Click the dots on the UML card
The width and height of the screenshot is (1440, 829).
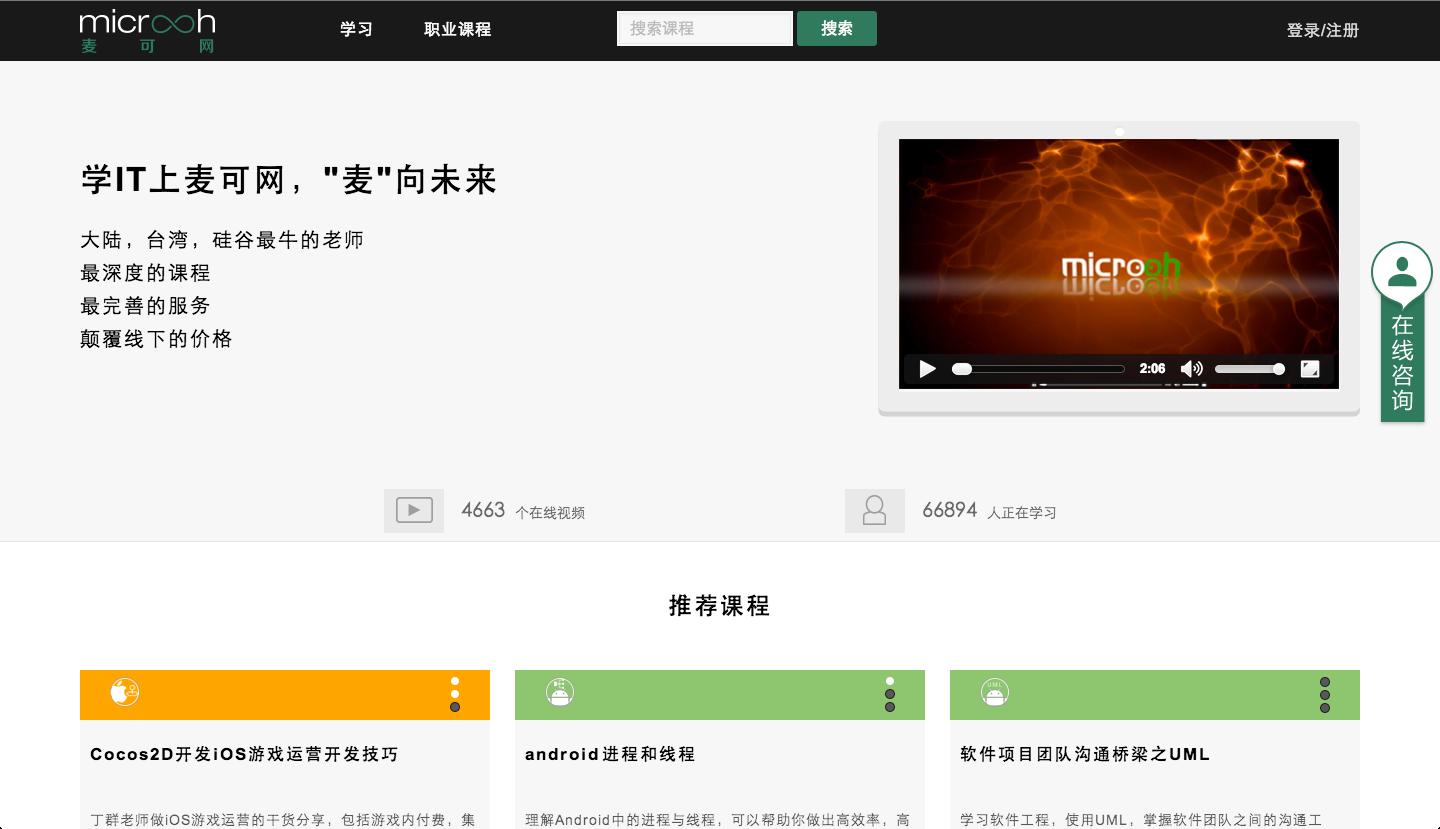pyautogui.click(x=1325, y=694)
